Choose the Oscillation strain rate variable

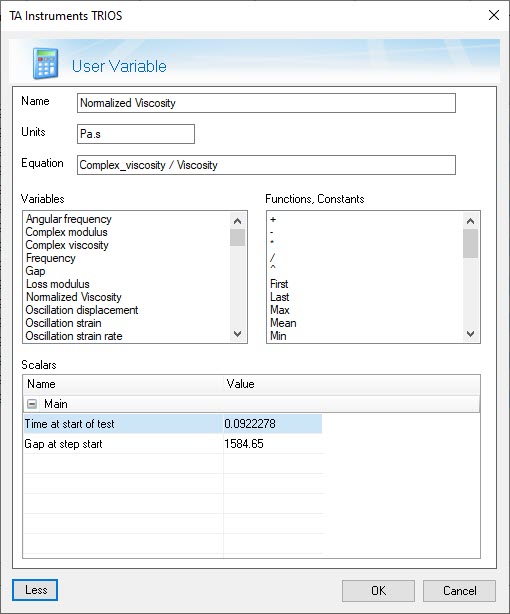pos(74,336)
